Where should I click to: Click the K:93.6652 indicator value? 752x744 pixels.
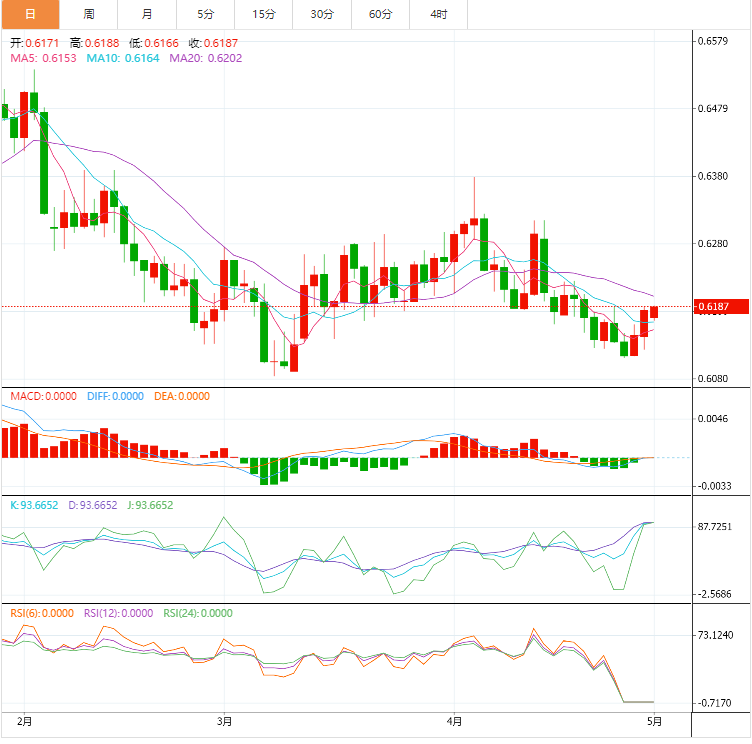(x=34, y=505)
